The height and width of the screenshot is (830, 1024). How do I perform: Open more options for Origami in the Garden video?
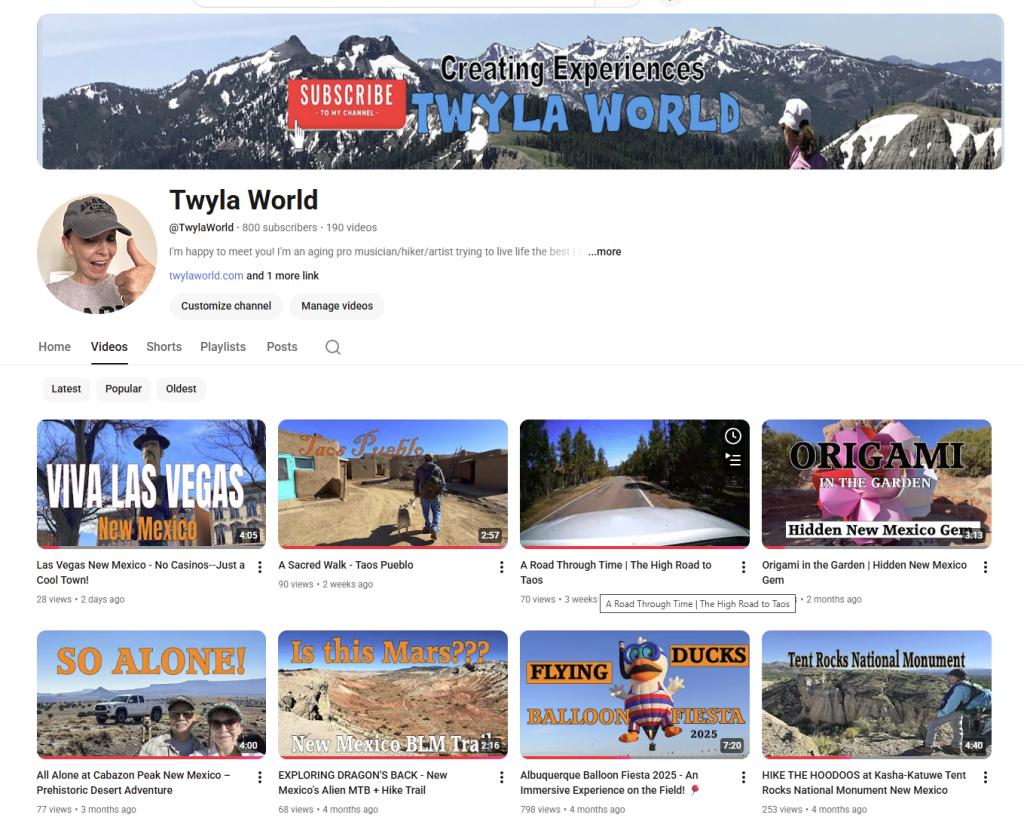tap(985, 567)
